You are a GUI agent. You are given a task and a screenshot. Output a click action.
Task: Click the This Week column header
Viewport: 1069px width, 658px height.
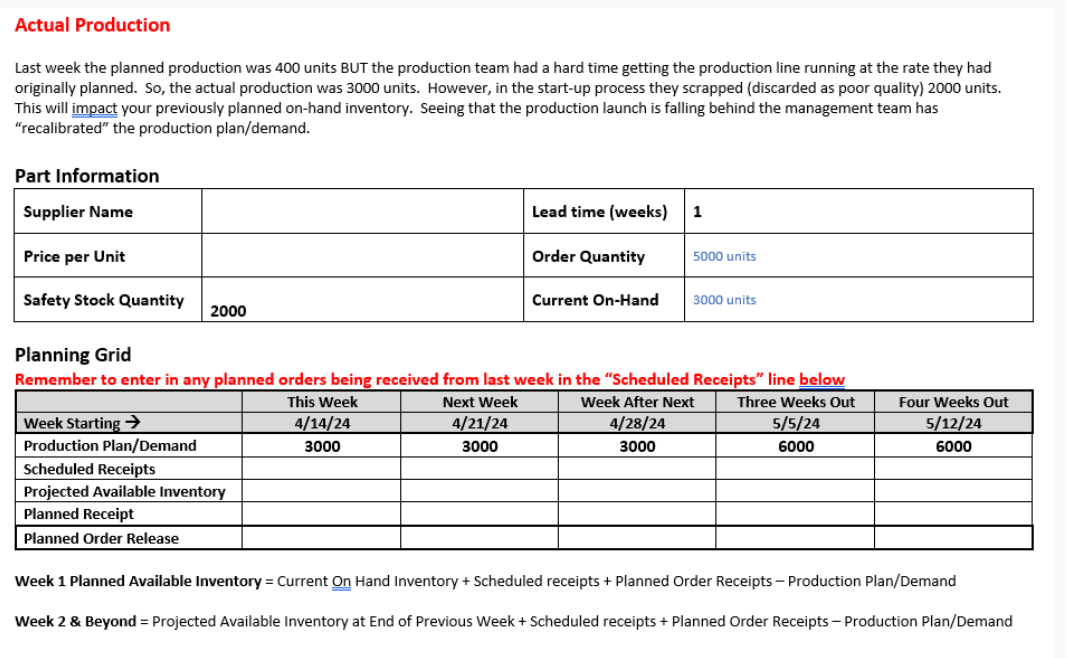pos(320,402)
